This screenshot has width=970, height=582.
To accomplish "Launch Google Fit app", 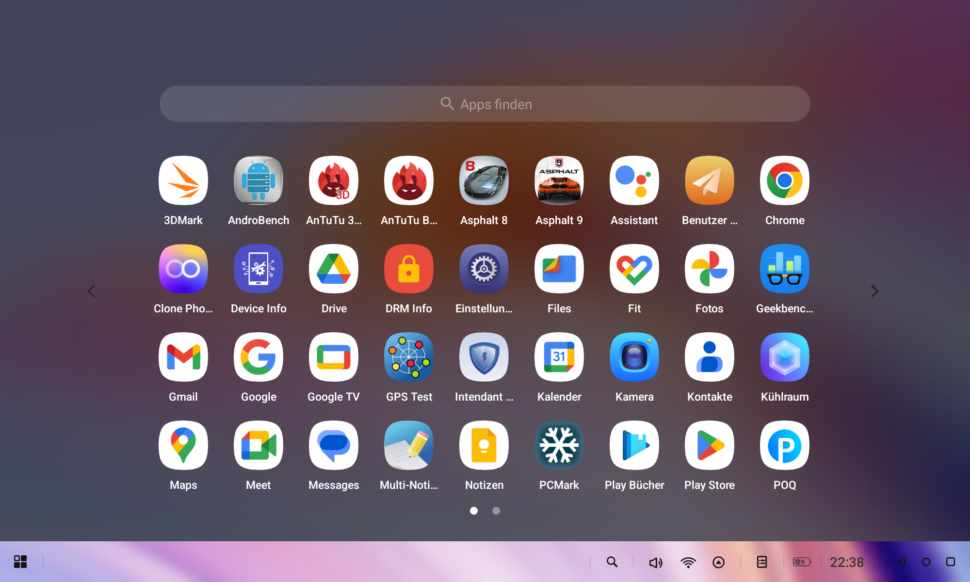I will tap(634, 269).
